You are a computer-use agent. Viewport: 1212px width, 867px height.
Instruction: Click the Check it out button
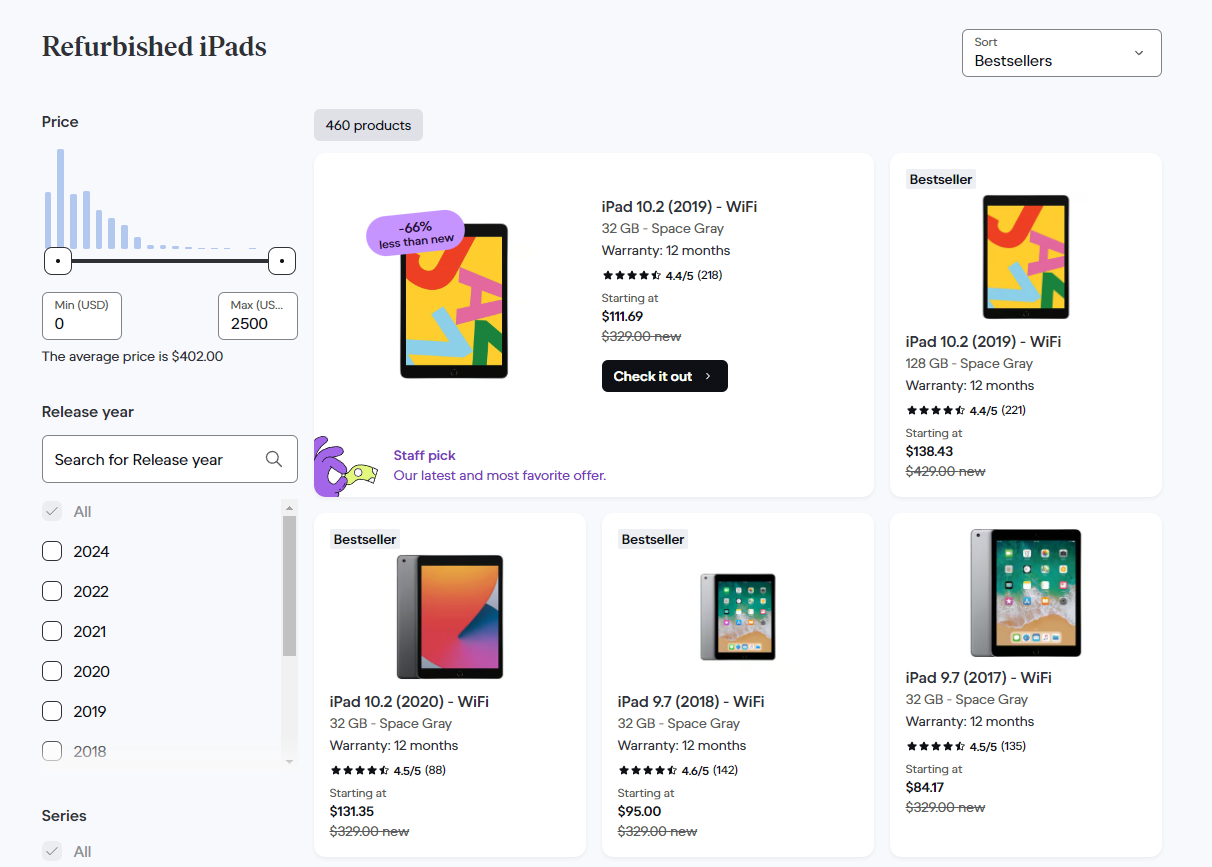[x=664, y=376]
